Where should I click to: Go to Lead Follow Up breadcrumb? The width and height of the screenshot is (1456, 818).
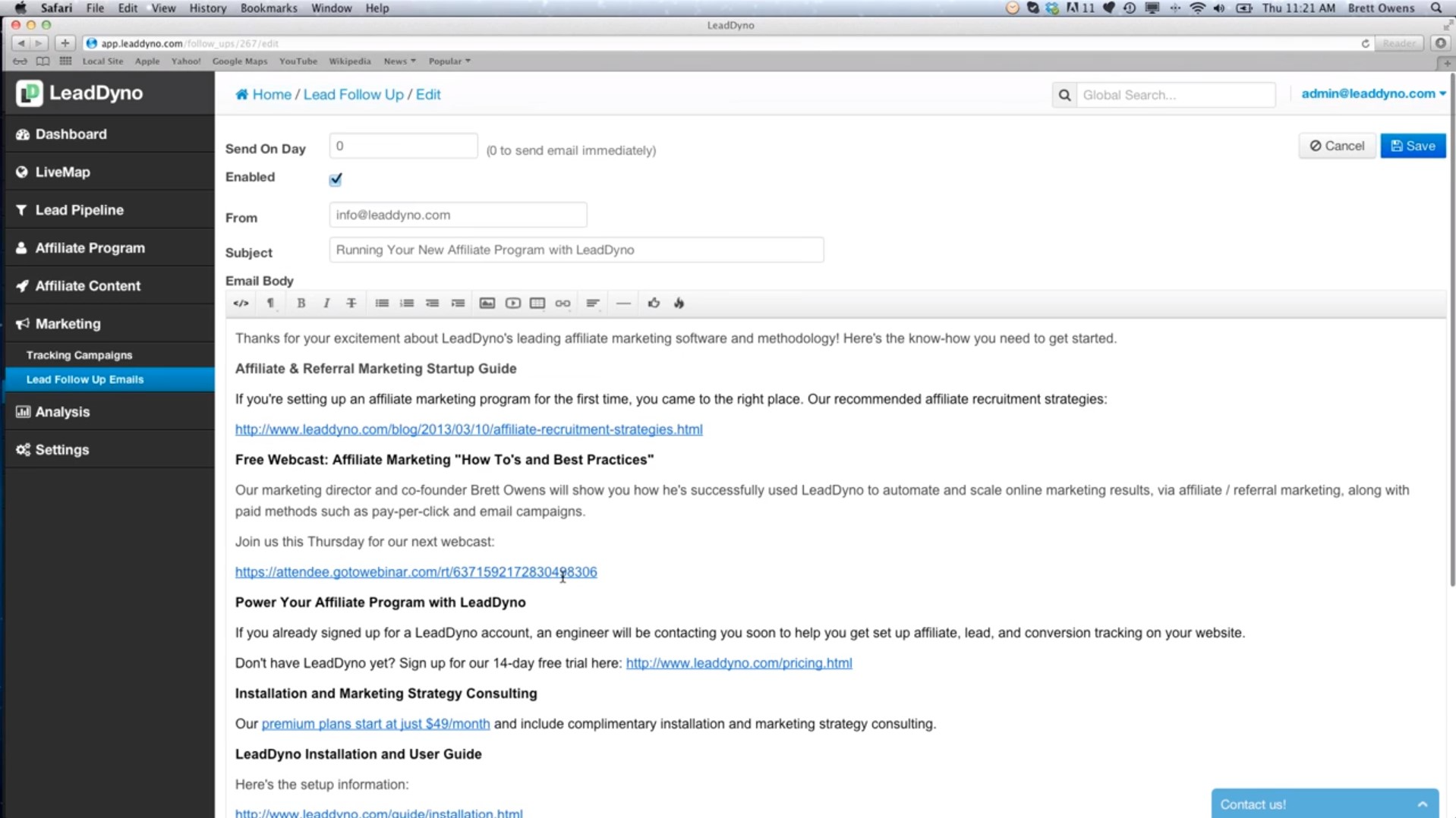click(353, 94)
